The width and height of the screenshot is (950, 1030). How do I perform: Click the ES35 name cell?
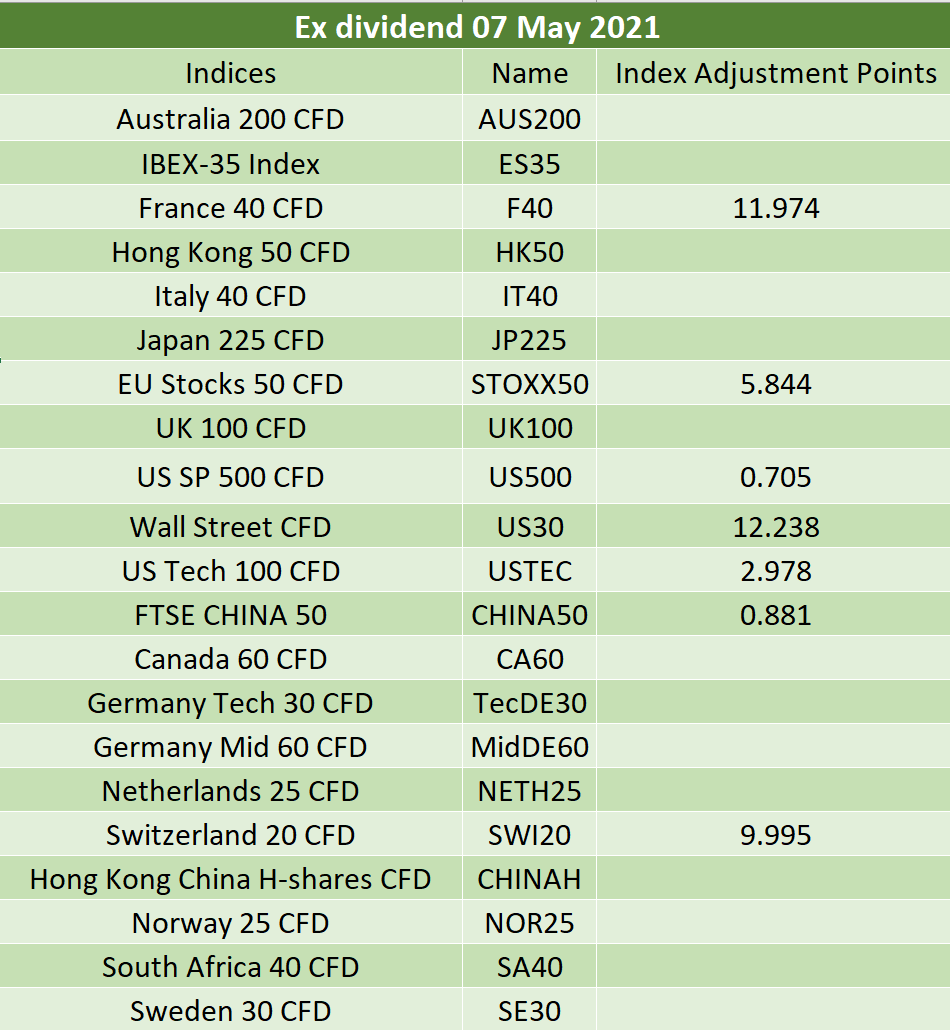530,164
